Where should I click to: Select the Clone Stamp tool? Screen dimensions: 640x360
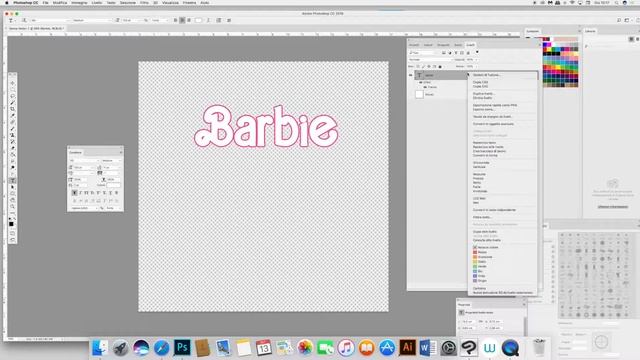click(13, 135)
